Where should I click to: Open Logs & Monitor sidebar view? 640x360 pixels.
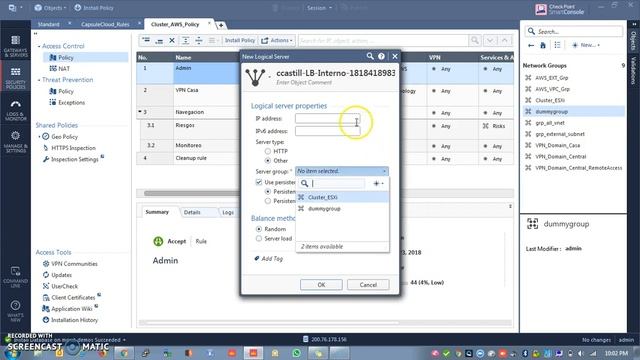[16, 110]
